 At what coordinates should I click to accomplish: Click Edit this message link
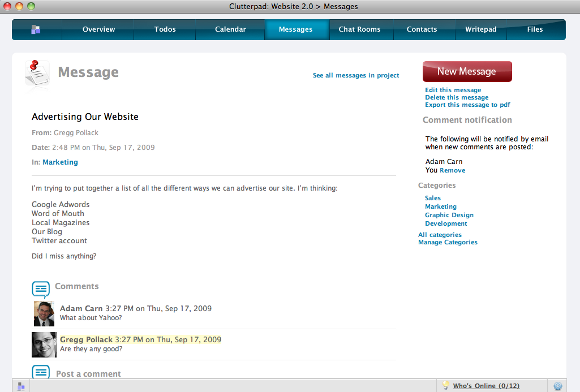[453, 90]
